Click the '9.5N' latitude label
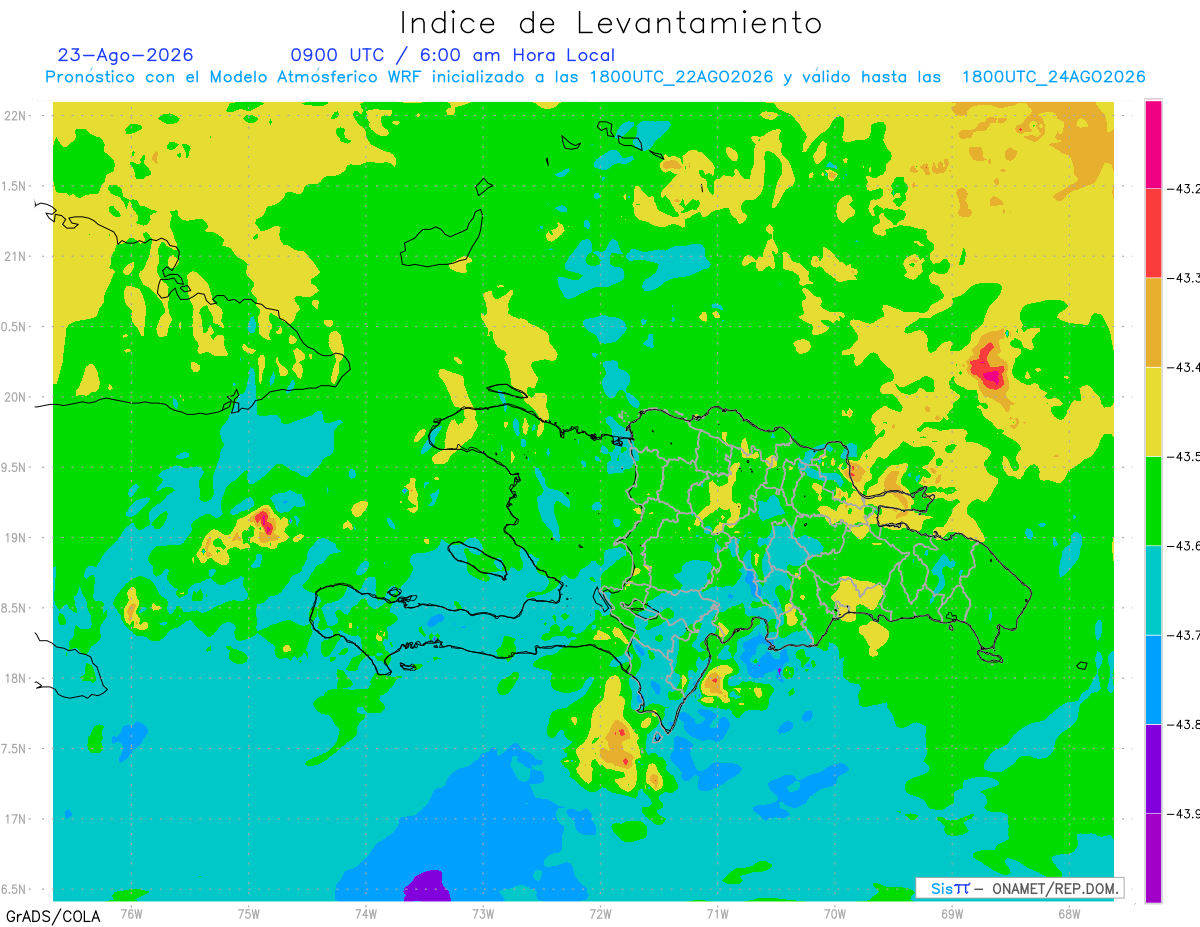 coord(15,467)
